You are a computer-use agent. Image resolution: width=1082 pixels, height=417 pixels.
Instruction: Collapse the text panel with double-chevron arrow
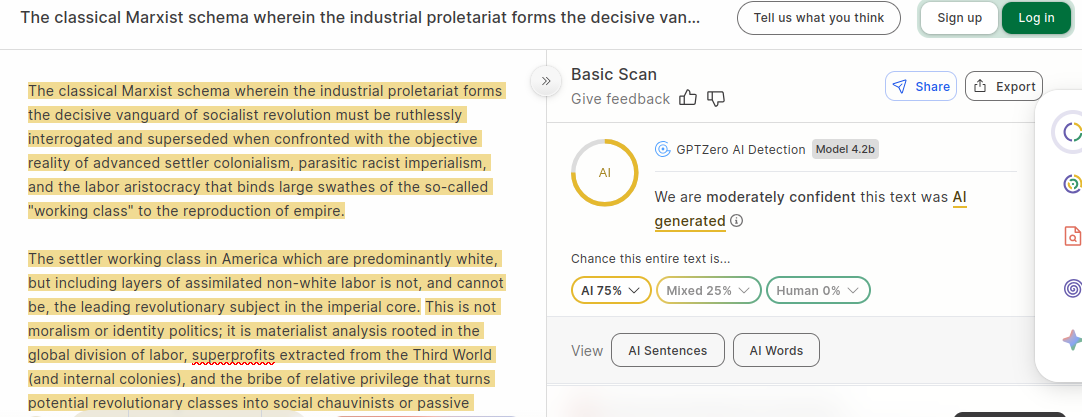[x=546, y=81]
